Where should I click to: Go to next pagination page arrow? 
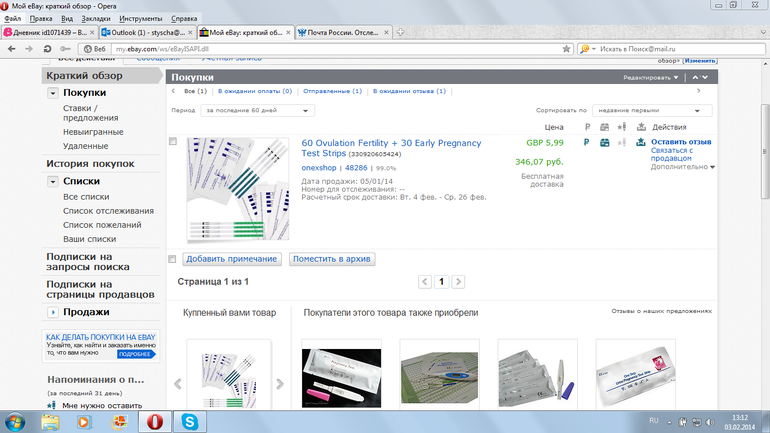click(x=459, y=283)
